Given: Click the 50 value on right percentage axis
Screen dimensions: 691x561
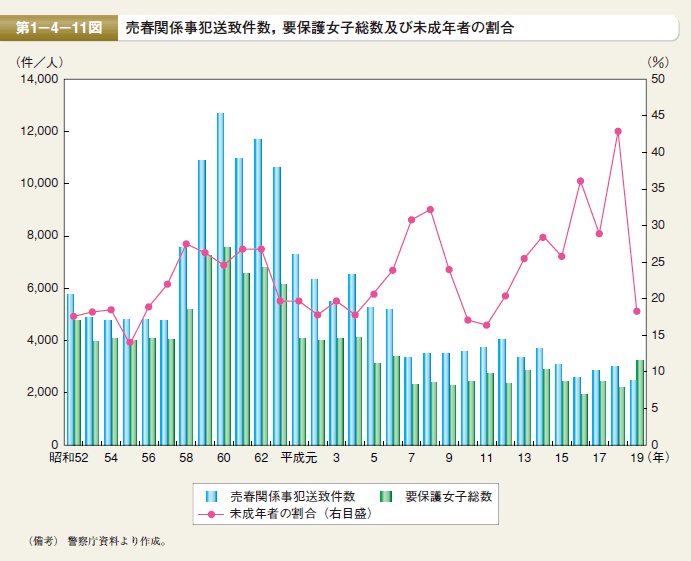Looking at the screenshot, I should [x=658, y=79].
